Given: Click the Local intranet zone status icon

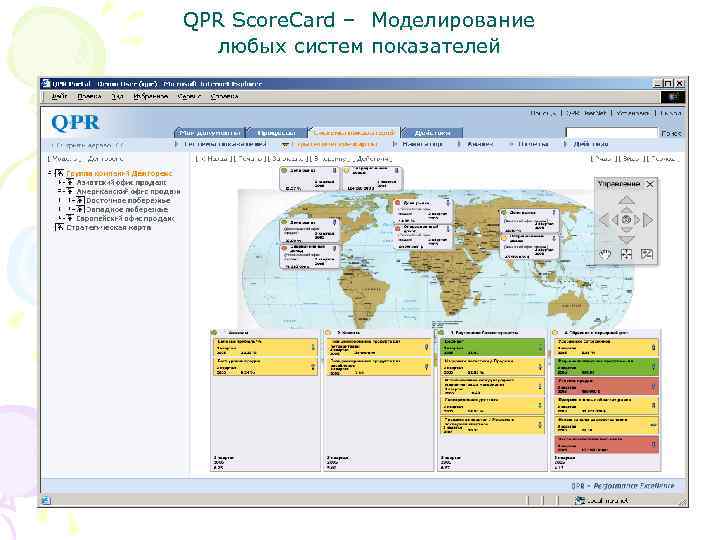Looking at the screenshot, I should 579,500.
